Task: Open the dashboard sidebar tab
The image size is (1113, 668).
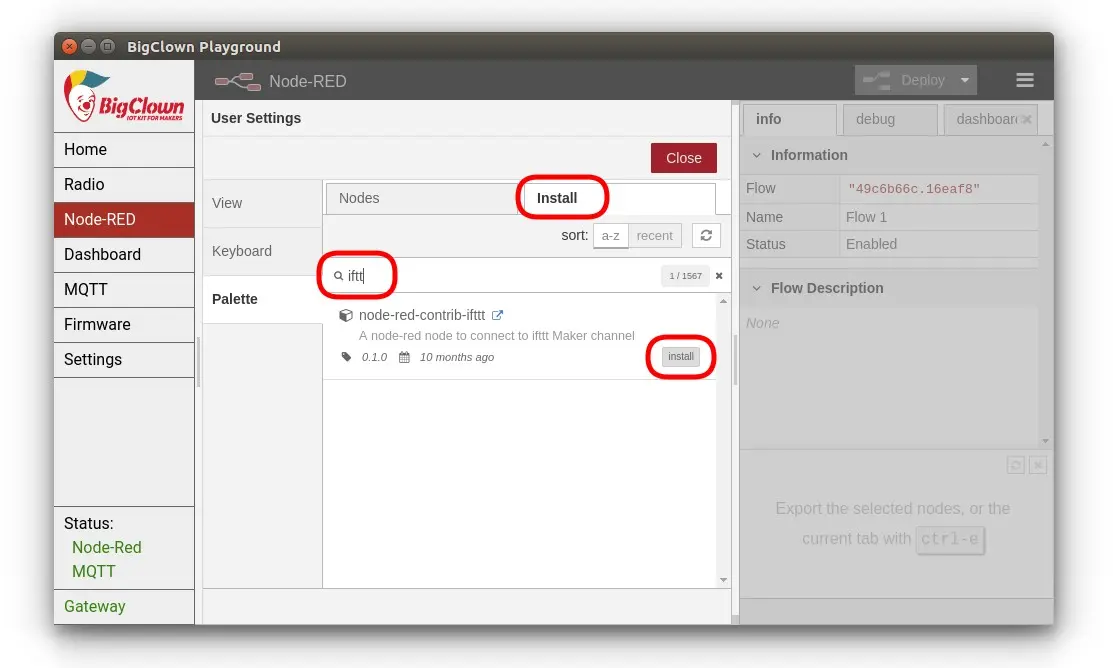Action: (x=985, y=119)
